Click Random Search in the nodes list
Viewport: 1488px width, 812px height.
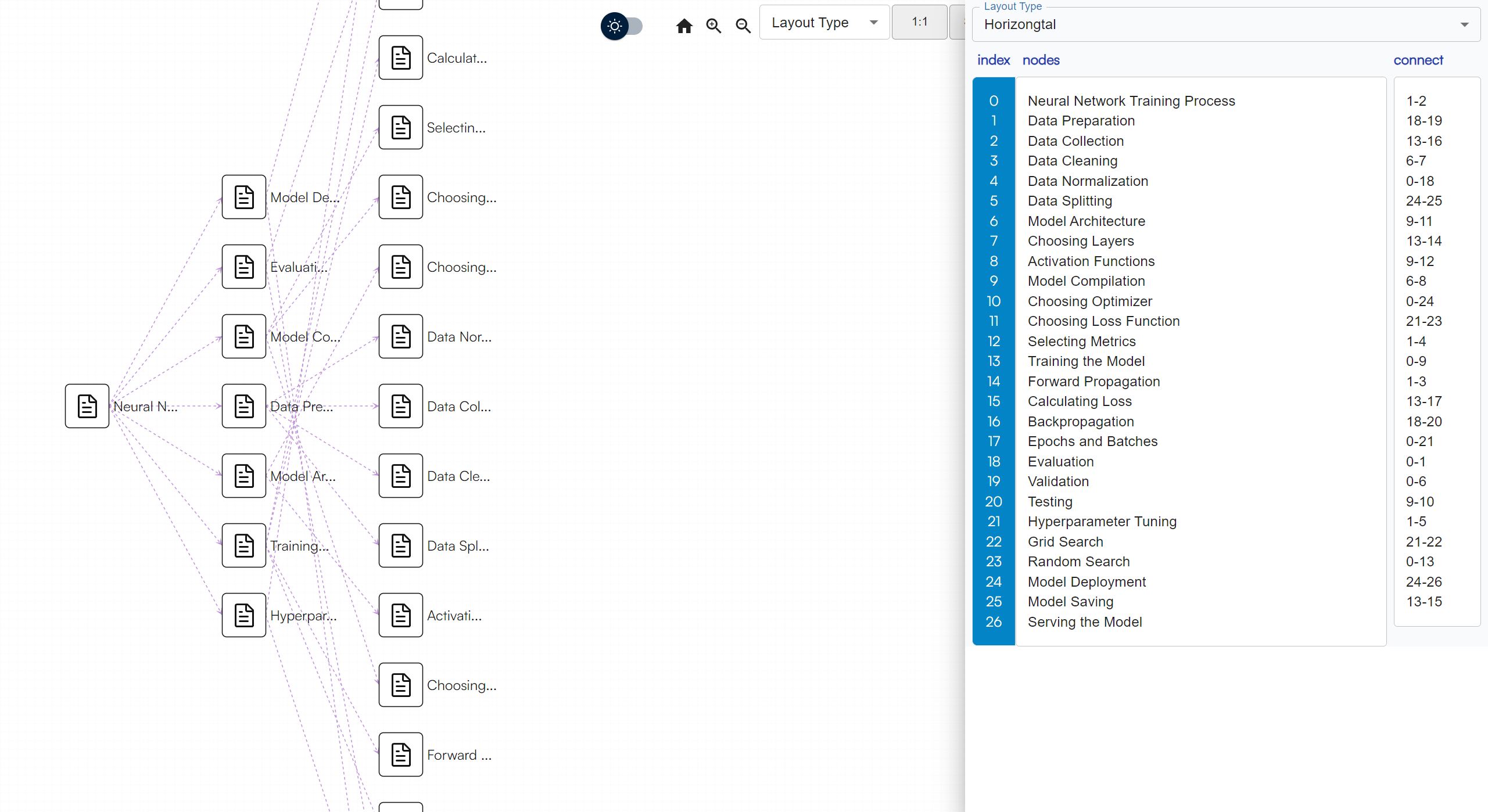1078,562
